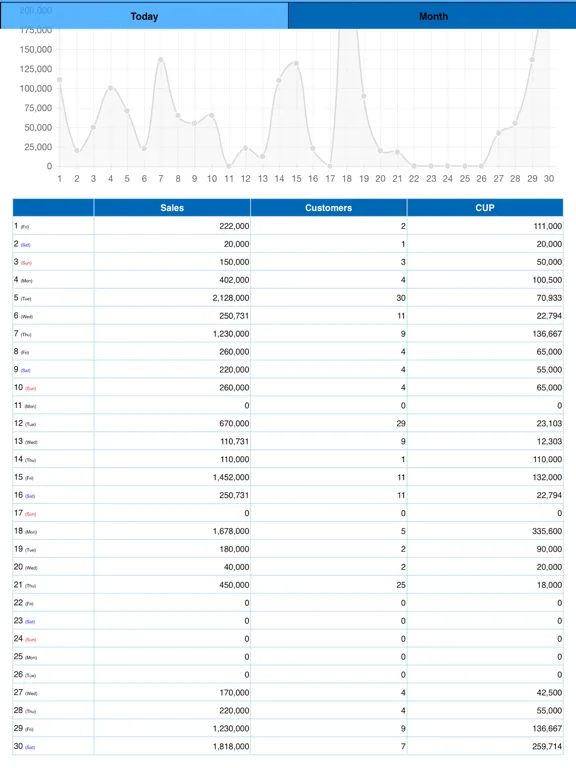Click sales value 2,128,000 on day 5
This screenshot has width=576, height=768.
[x=231, y=298]
